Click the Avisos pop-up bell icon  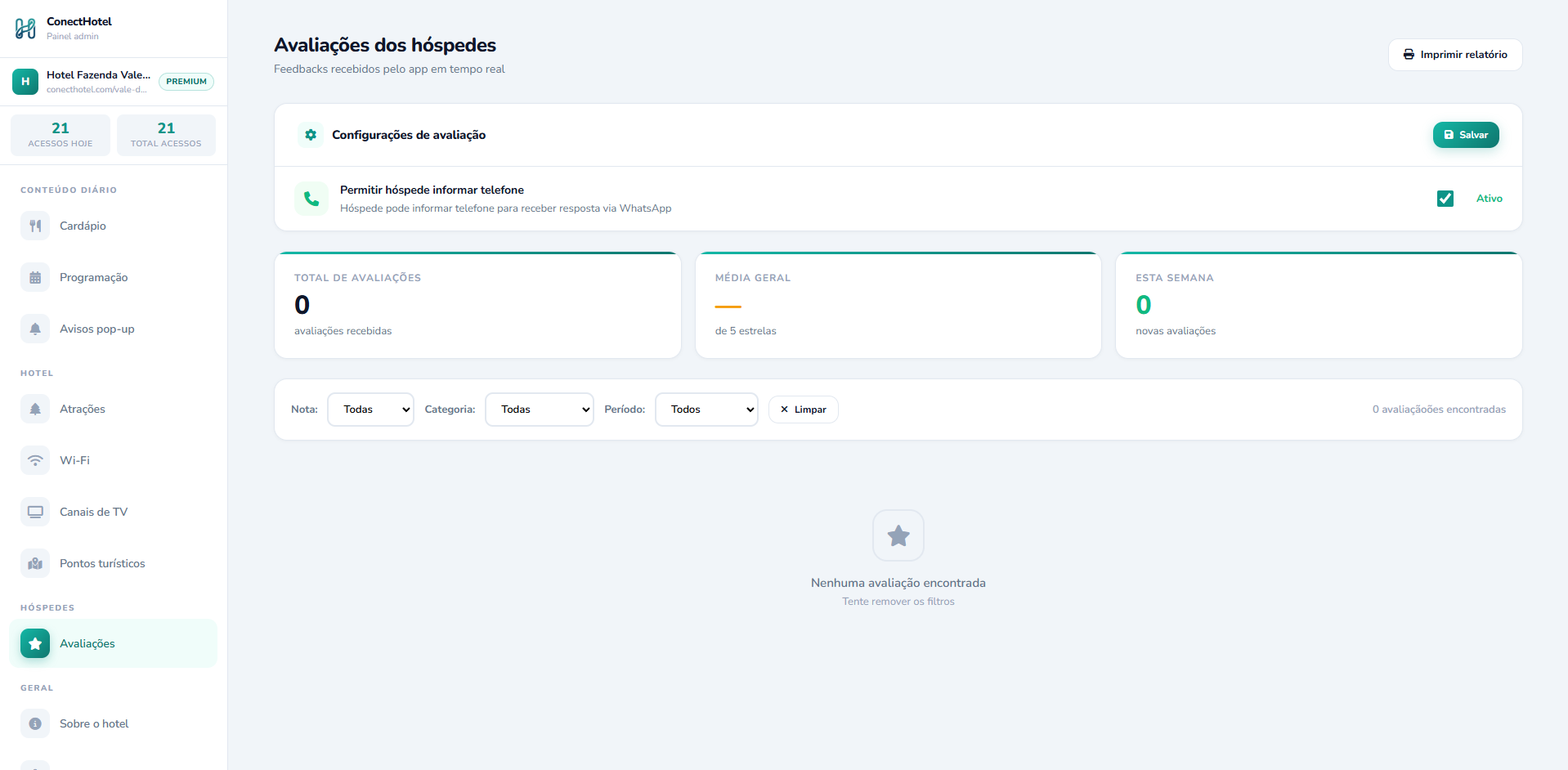pos(35,329)
